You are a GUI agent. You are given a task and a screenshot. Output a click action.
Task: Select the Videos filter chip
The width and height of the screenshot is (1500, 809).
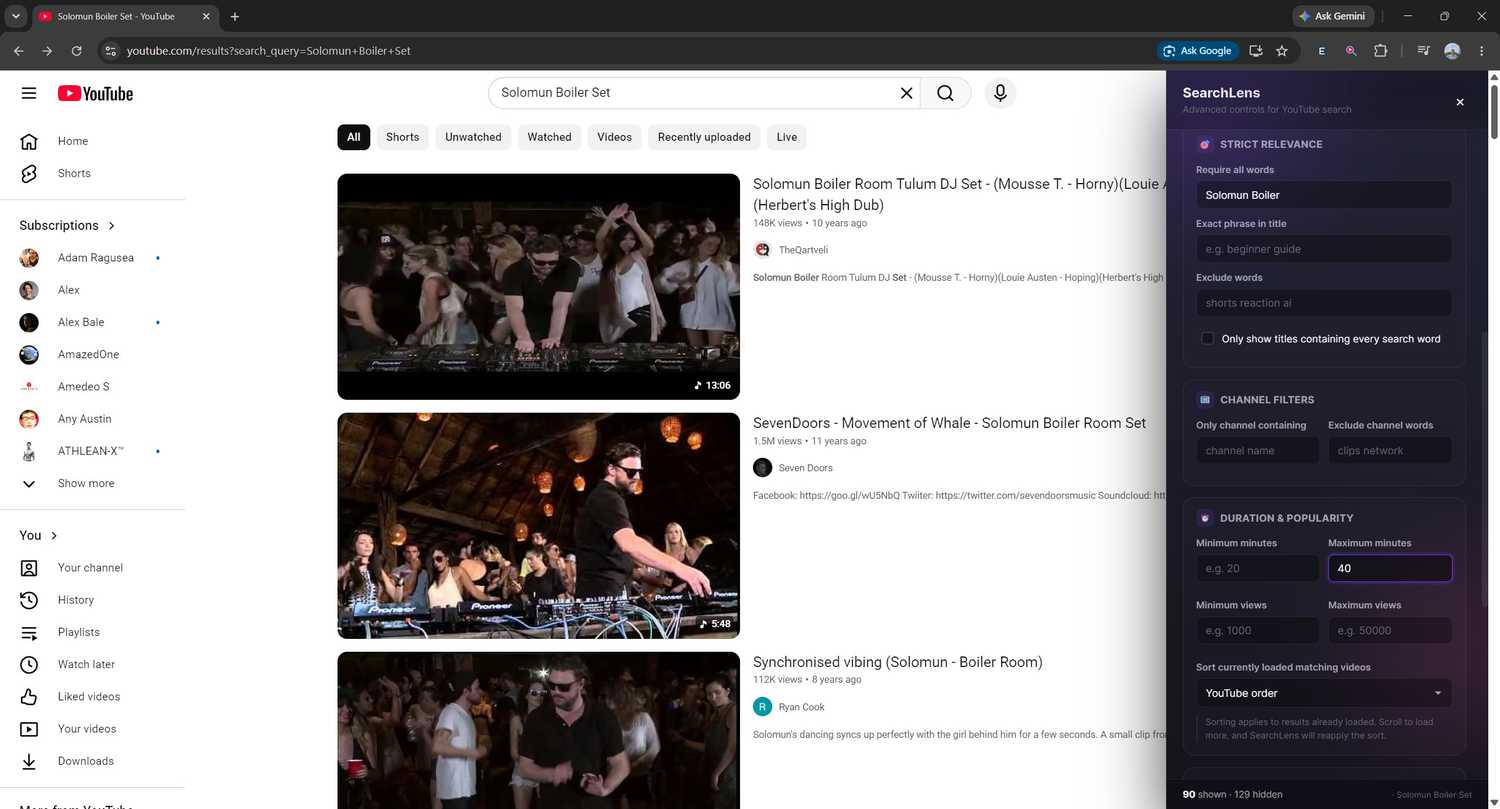(x=614, y=137)
